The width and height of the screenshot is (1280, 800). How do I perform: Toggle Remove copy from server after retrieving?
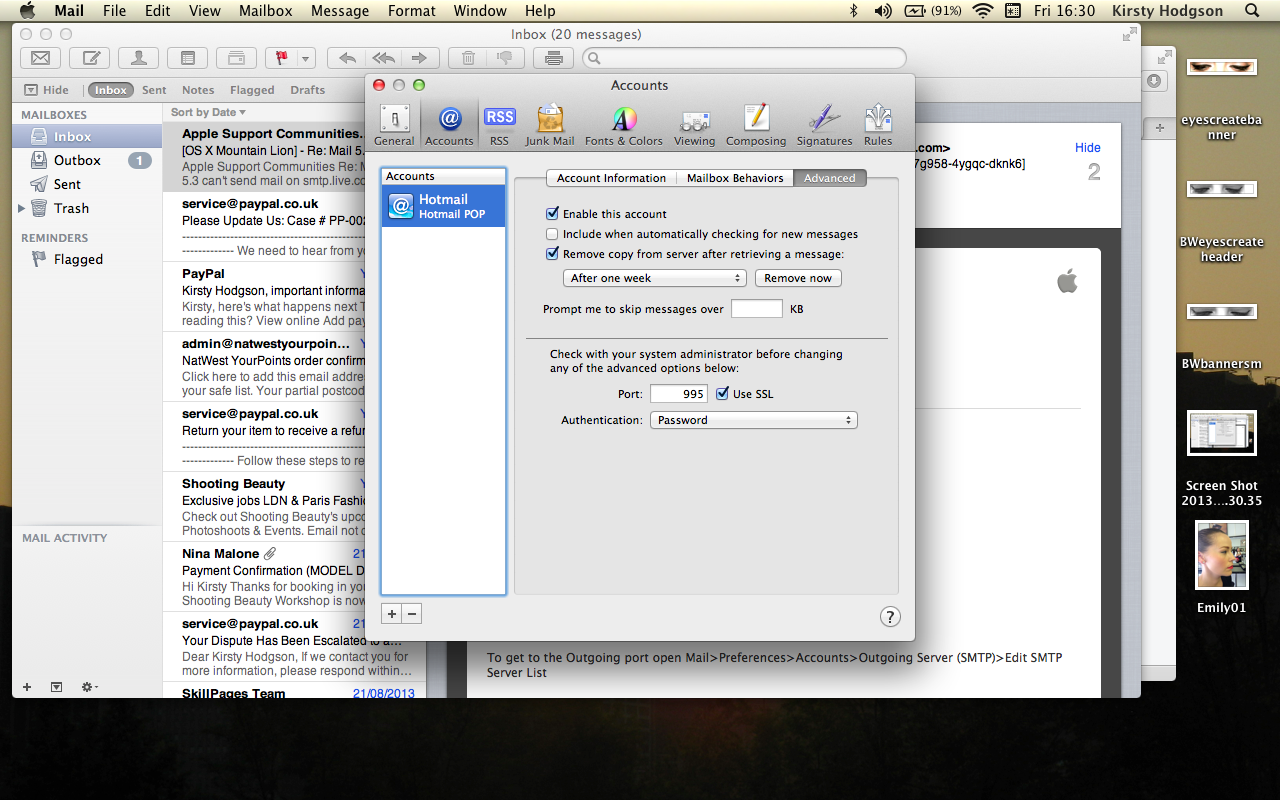(552, 254)
